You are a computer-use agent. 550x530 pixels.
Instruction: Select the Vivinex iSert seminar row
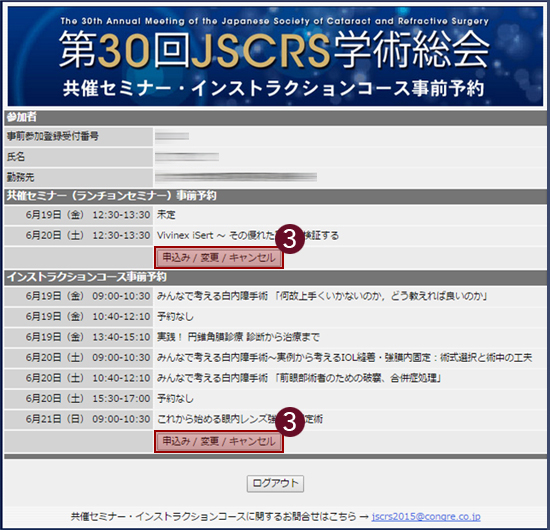[275, 235]
